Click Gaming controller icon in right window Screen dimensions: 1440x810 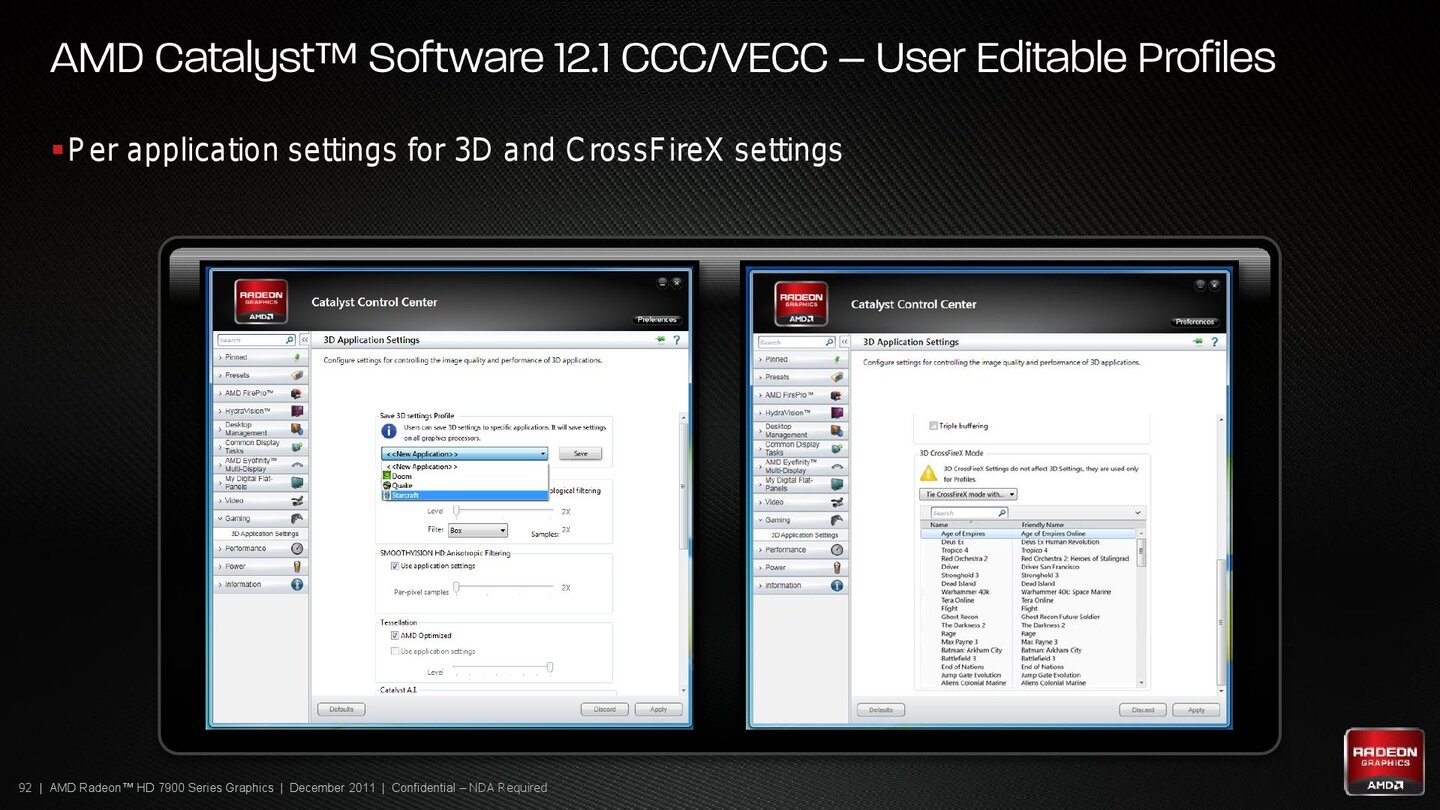tap(837, 520)
